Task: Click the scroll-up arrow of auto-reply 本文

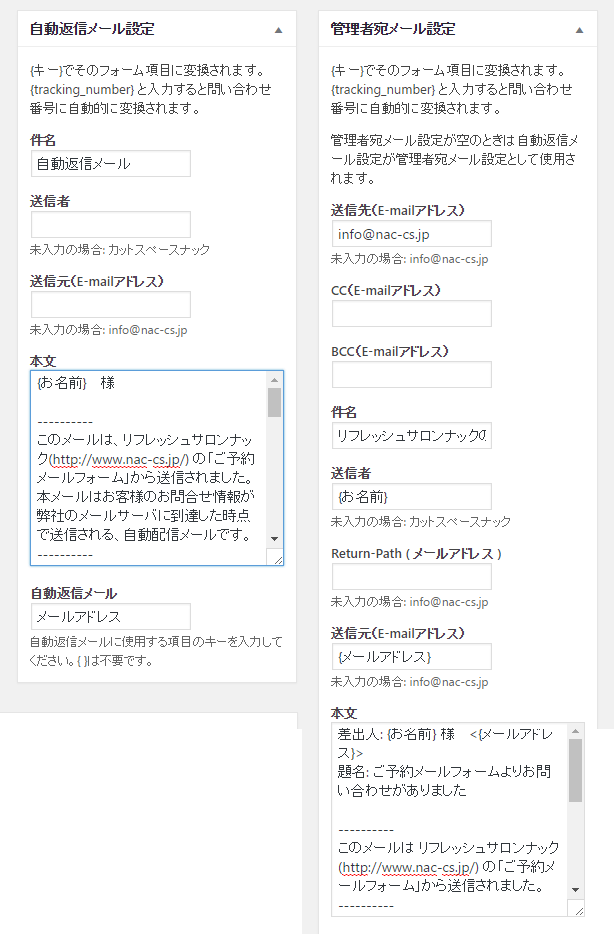Action: [274, 380]
